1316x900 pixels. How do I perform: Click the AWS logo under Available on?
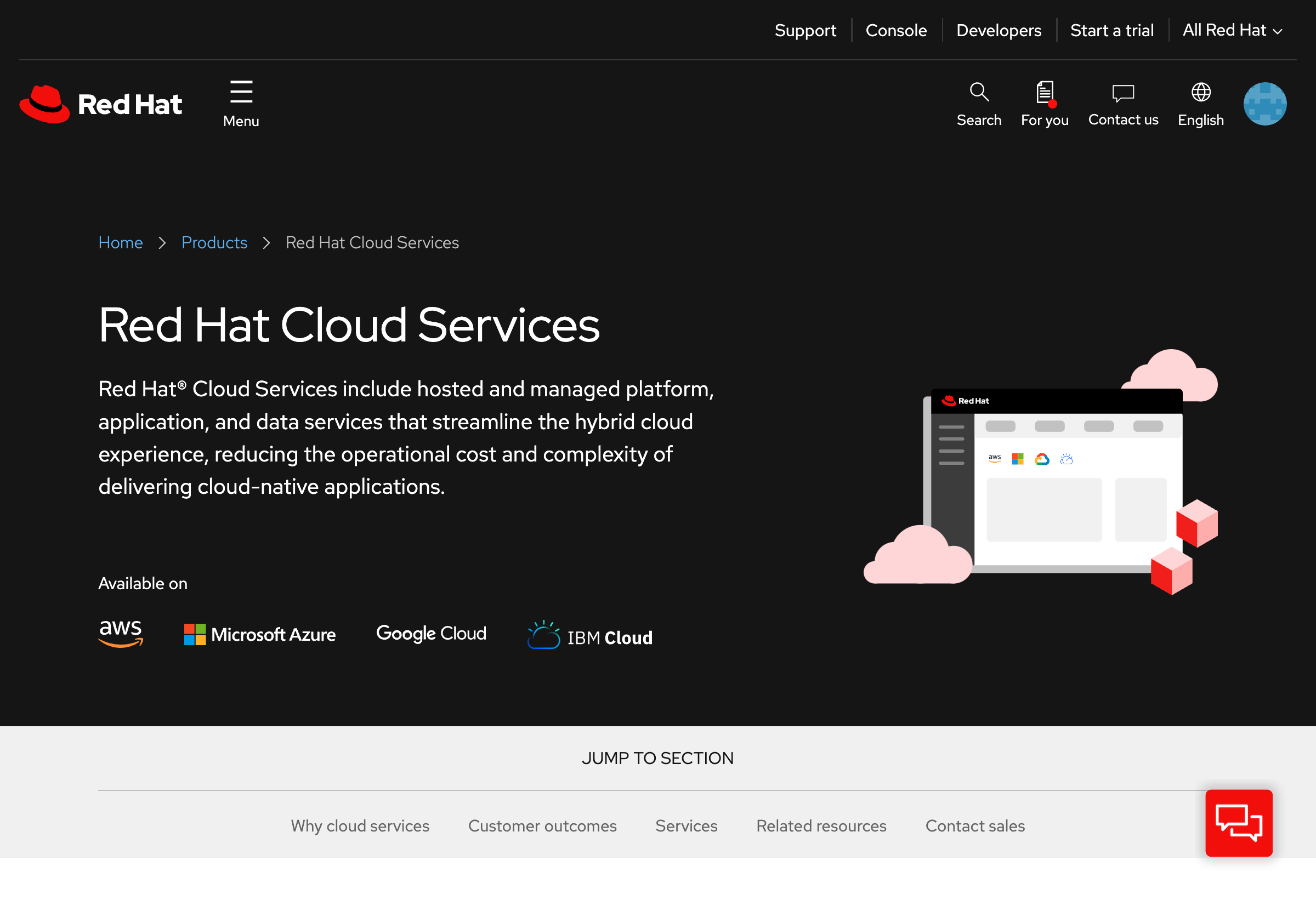click(120, 634)
